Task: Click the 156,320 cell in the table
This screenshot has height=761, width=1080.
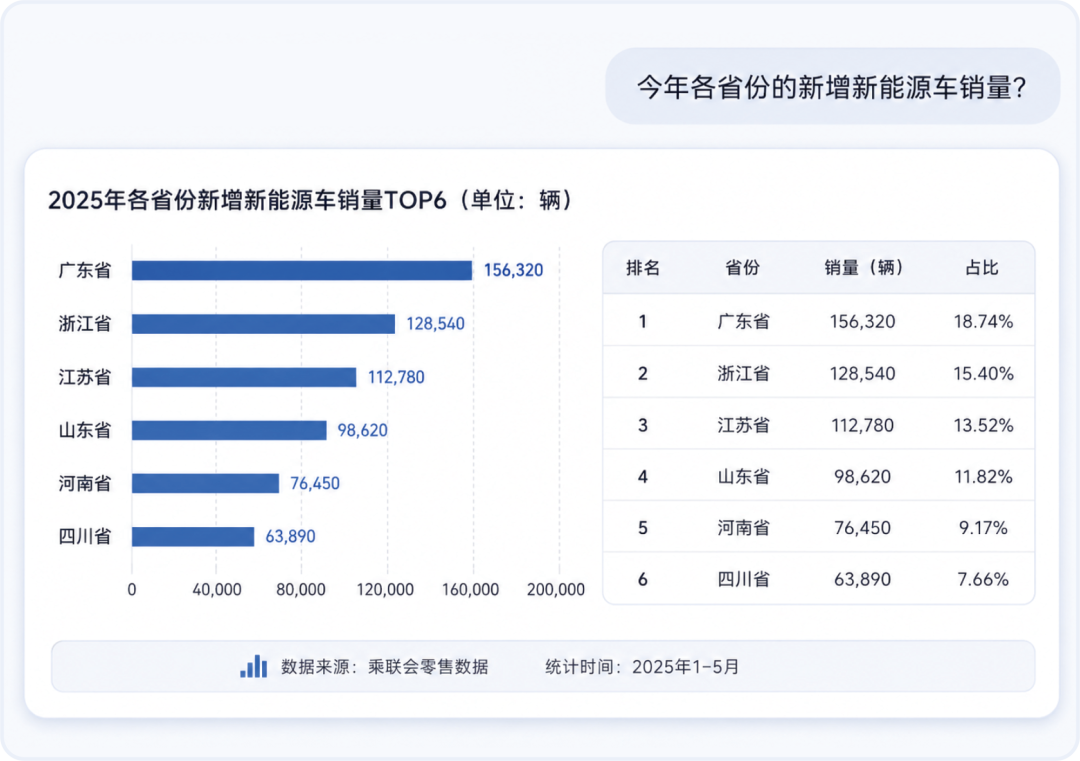Action: click(x=862, y=321)
